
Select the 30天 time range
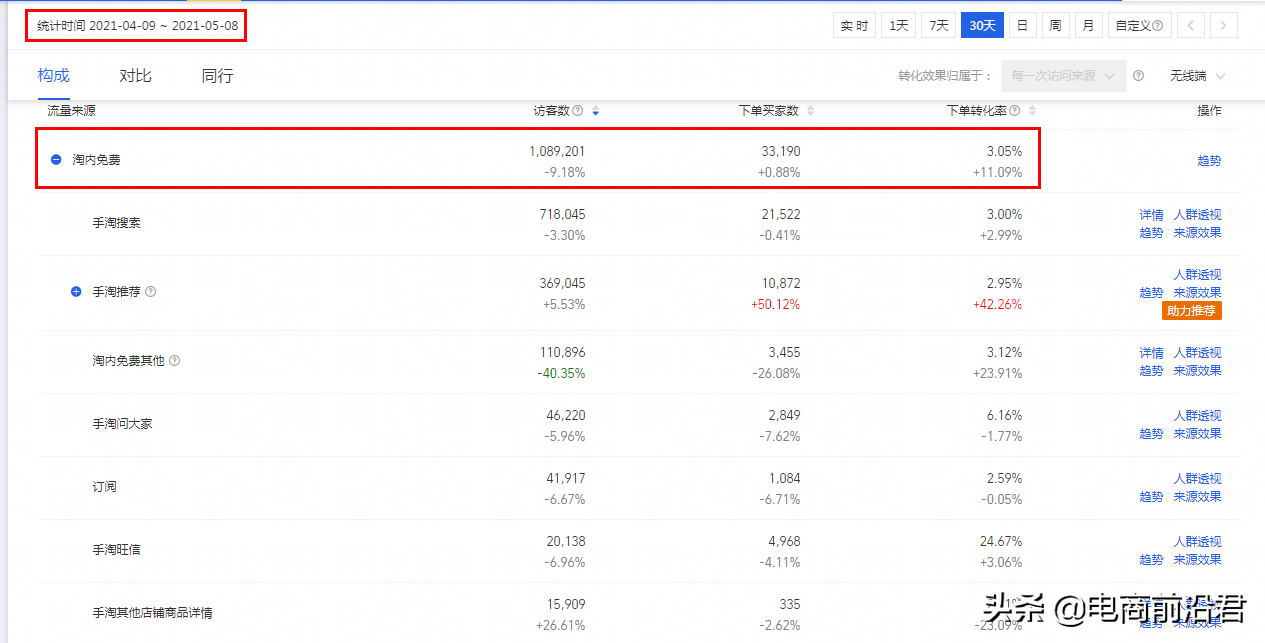click(982, 26)
